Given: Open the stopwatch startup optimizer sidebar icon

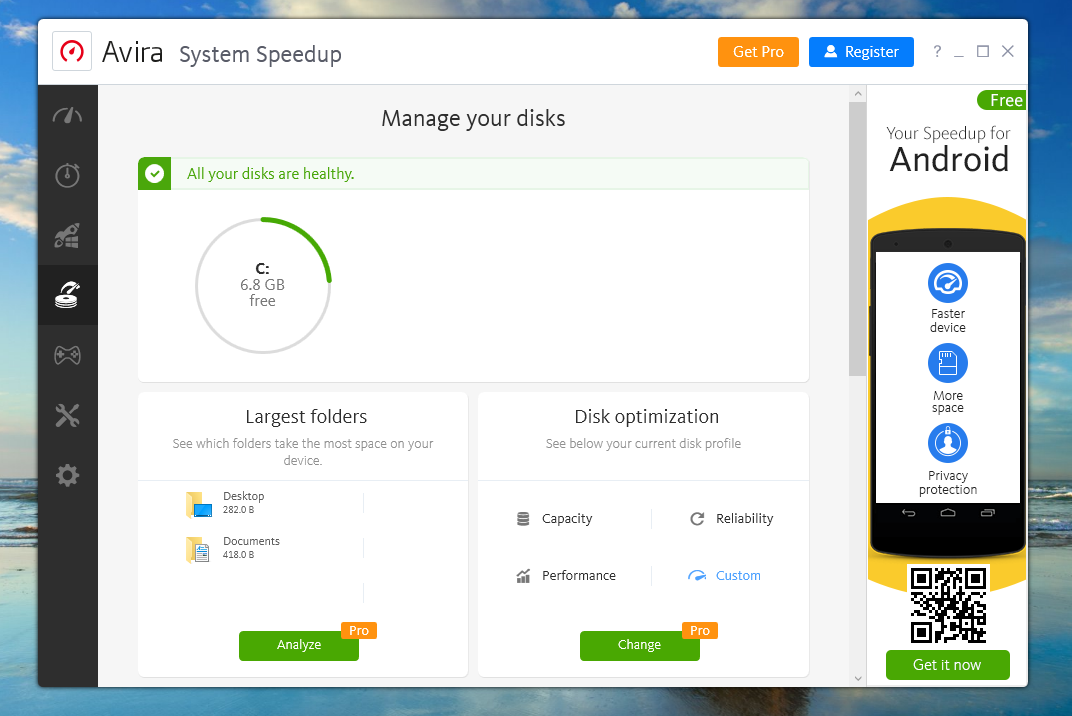Looking at the screenshot, I should click(x=67, y=175).
